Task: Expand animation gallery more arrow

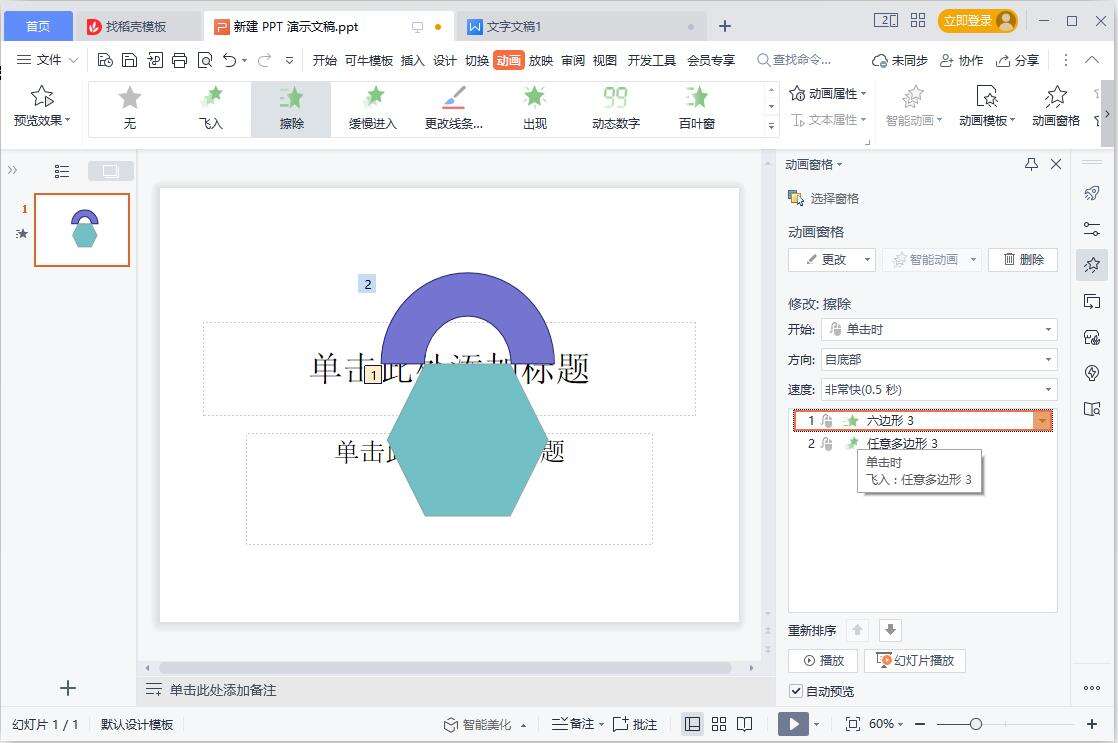Action: point(771,125)
